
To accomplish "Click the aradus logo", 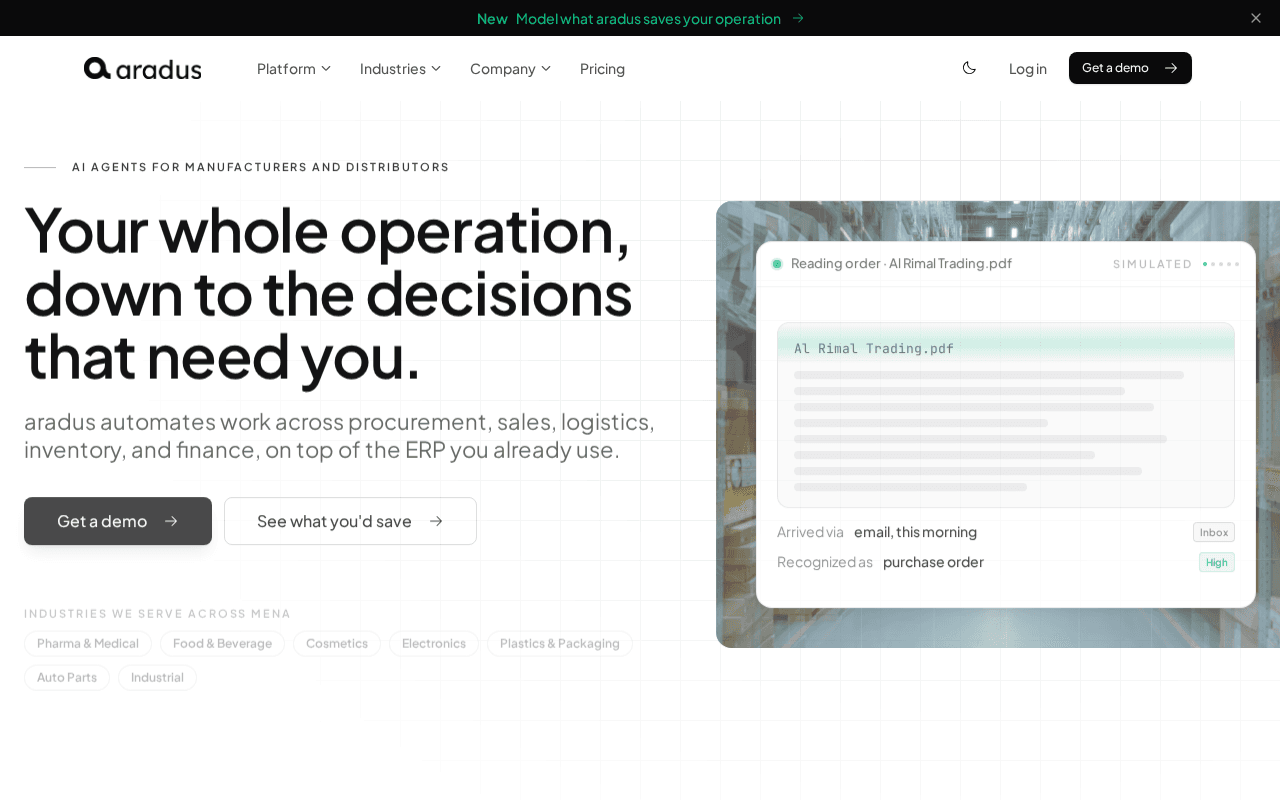I will tap(143, 68).
